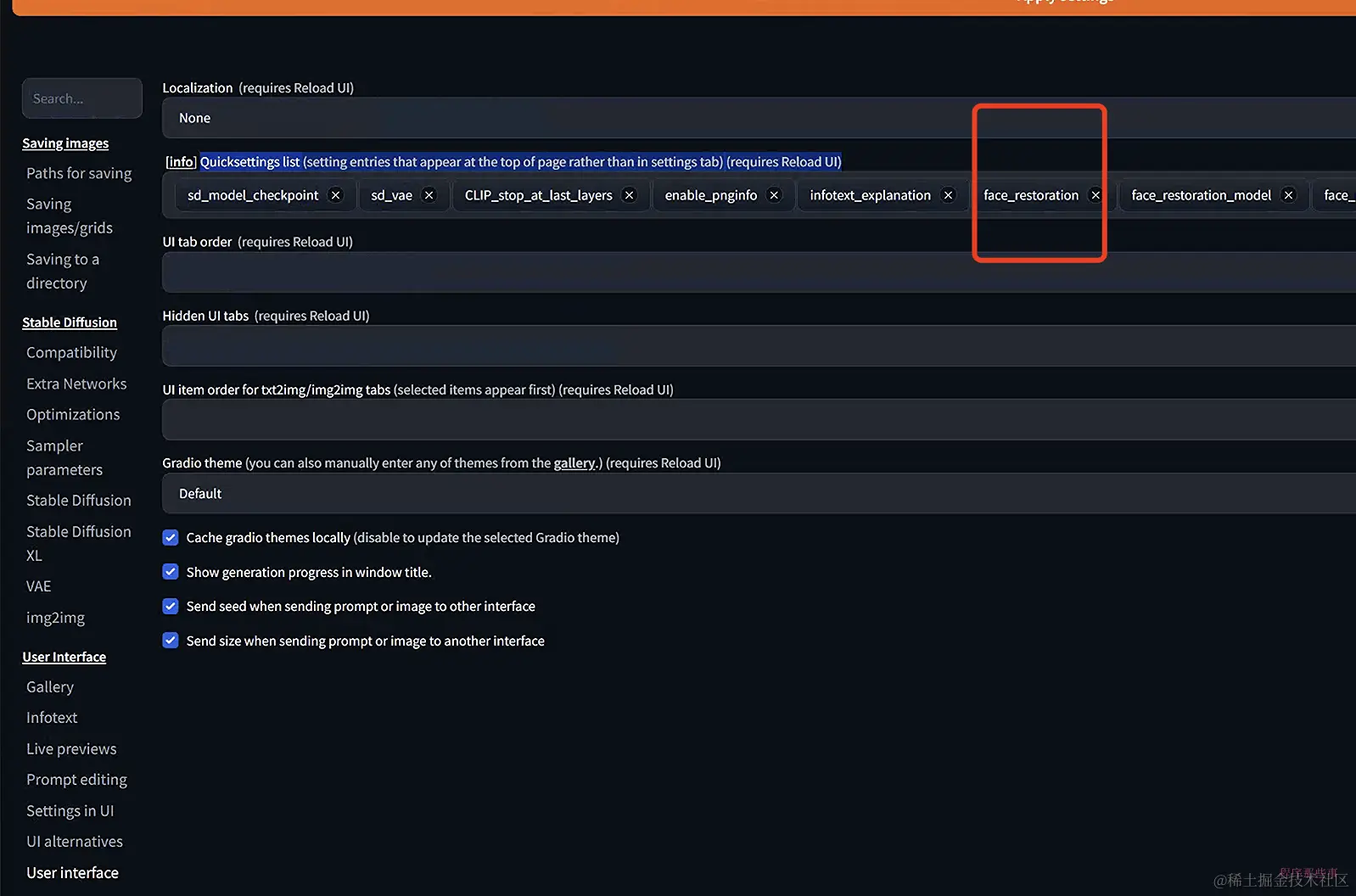Viewport: 1356px width, 896px height.
Task: Toggle Cache gradio themes locally checkbox
Action: [x=171, y=537]
